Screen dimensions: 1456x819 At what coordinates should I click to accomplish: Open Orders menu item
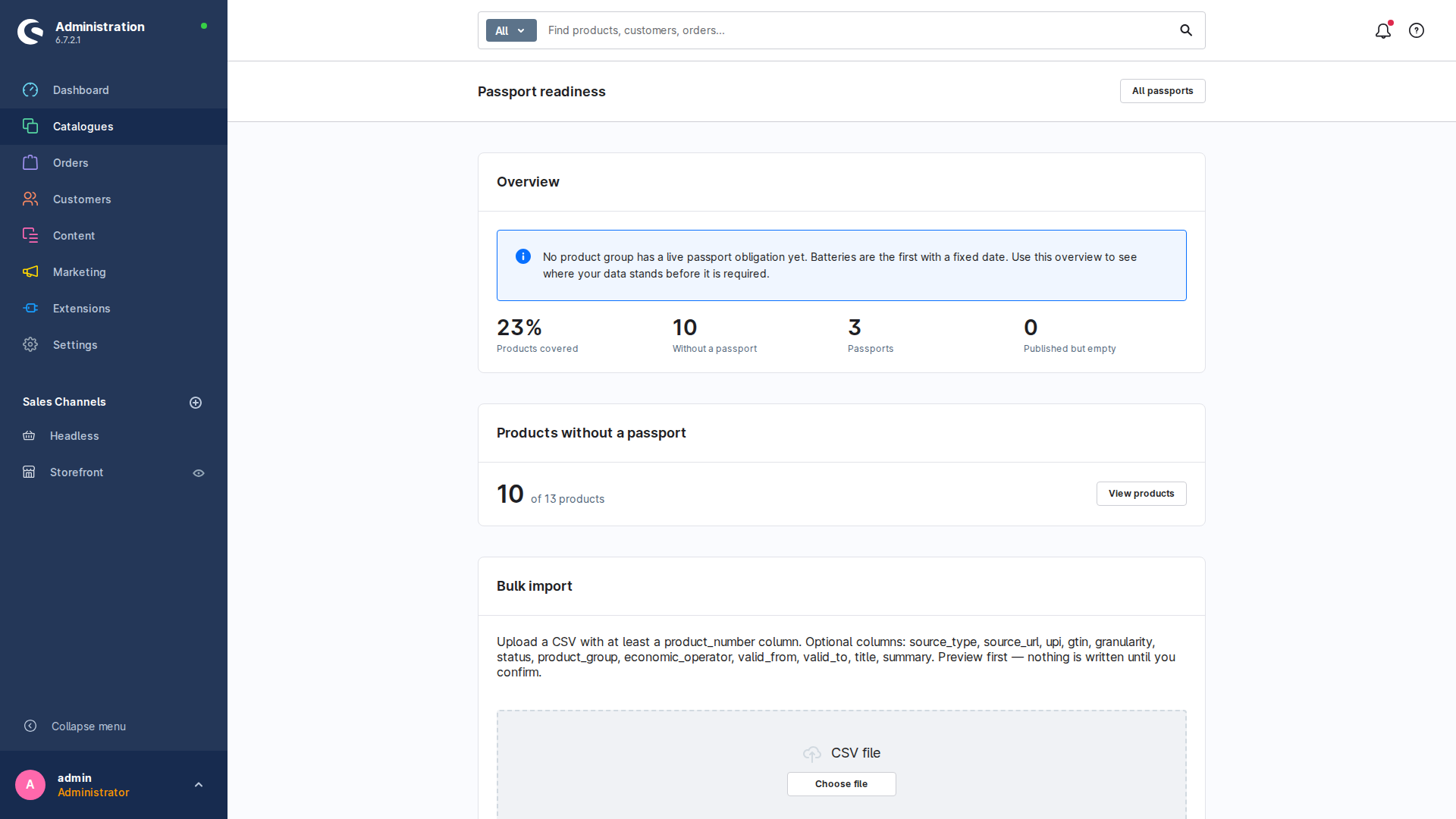point(114,163)
